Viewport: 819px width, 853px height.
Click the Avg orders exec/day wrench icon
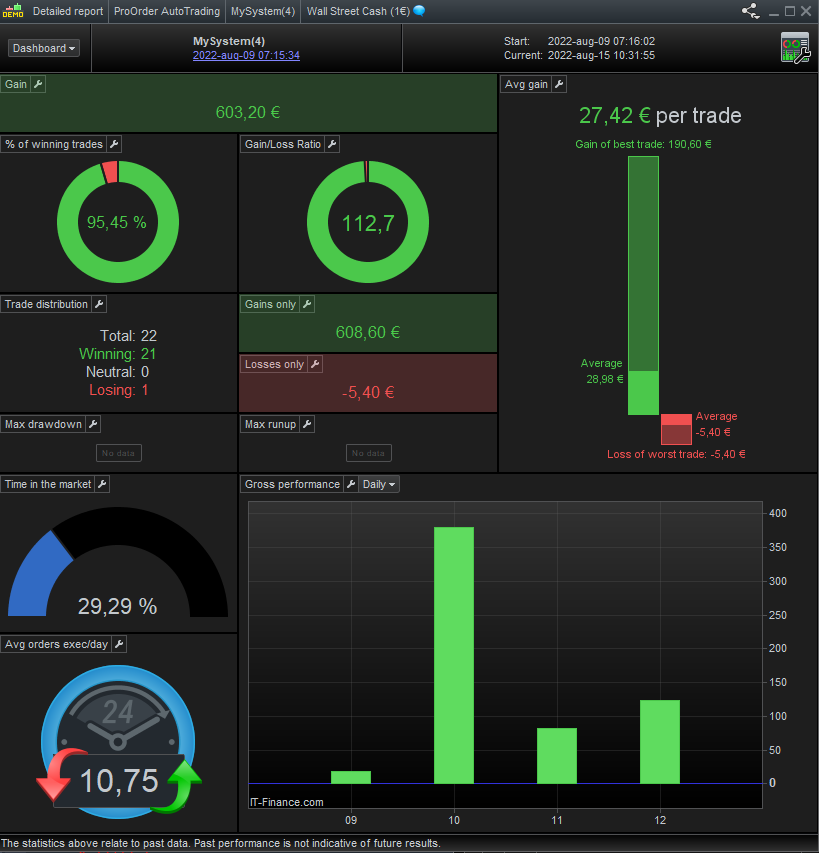point(119,644)
